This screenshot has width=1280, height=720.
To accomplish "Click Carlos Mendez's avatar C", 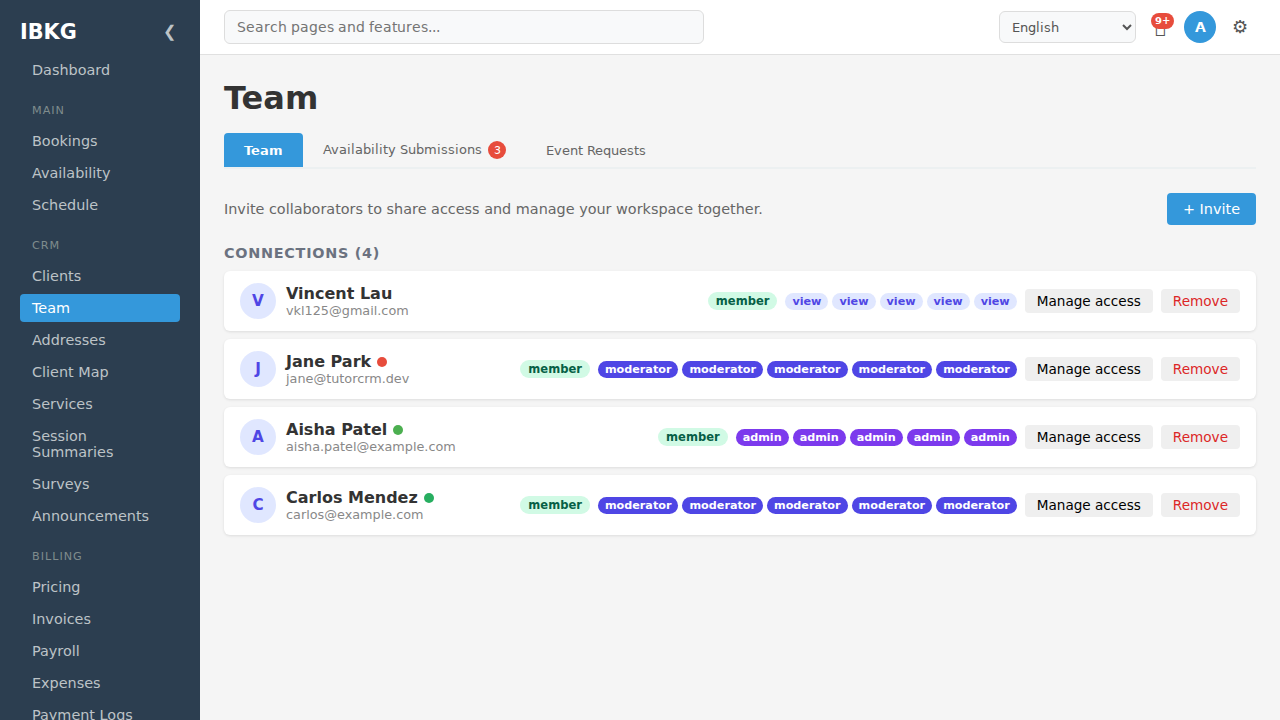I will point(258,505).
